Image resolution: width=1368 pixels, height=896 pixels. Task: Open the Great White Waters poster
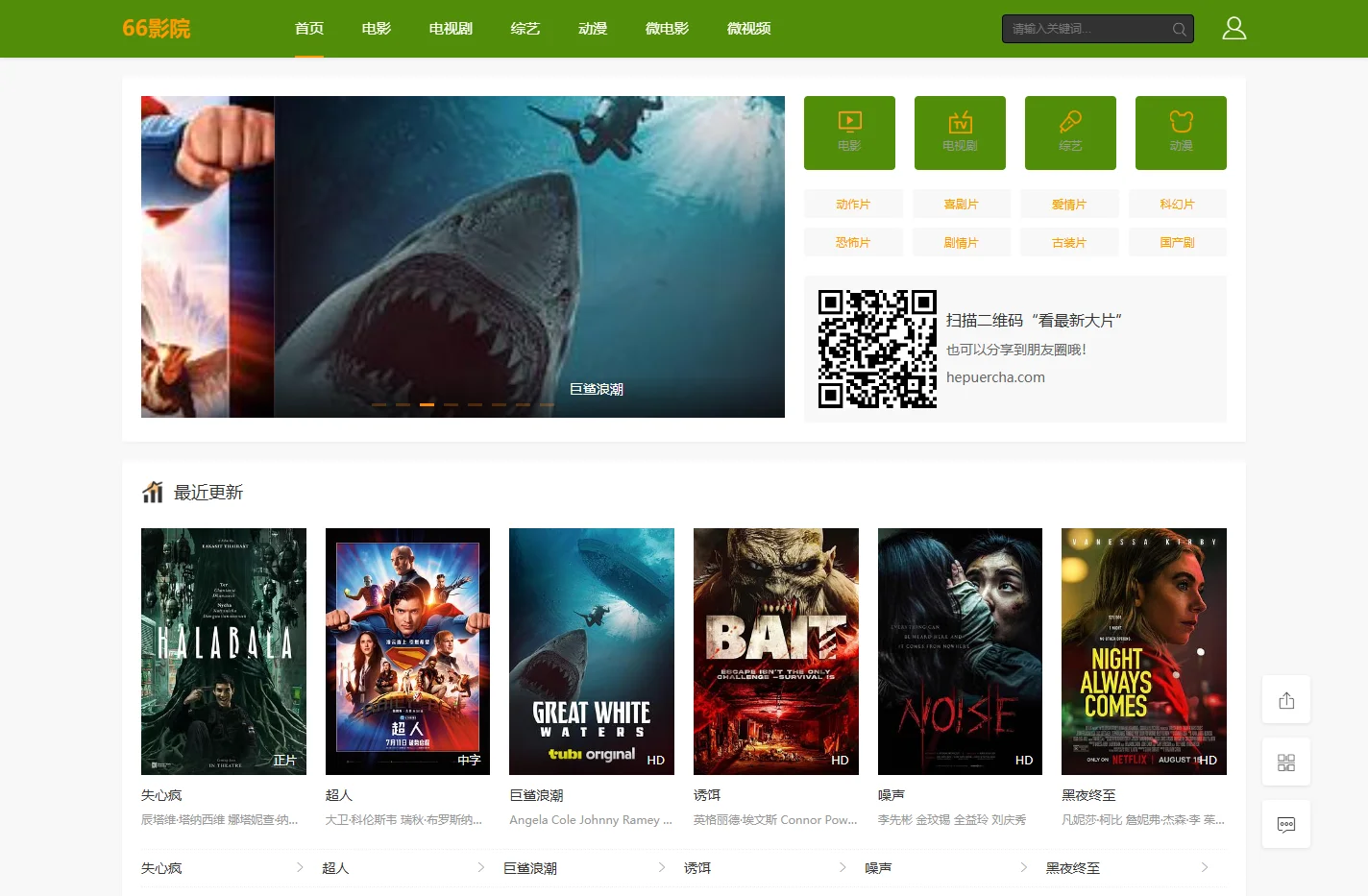592,651
